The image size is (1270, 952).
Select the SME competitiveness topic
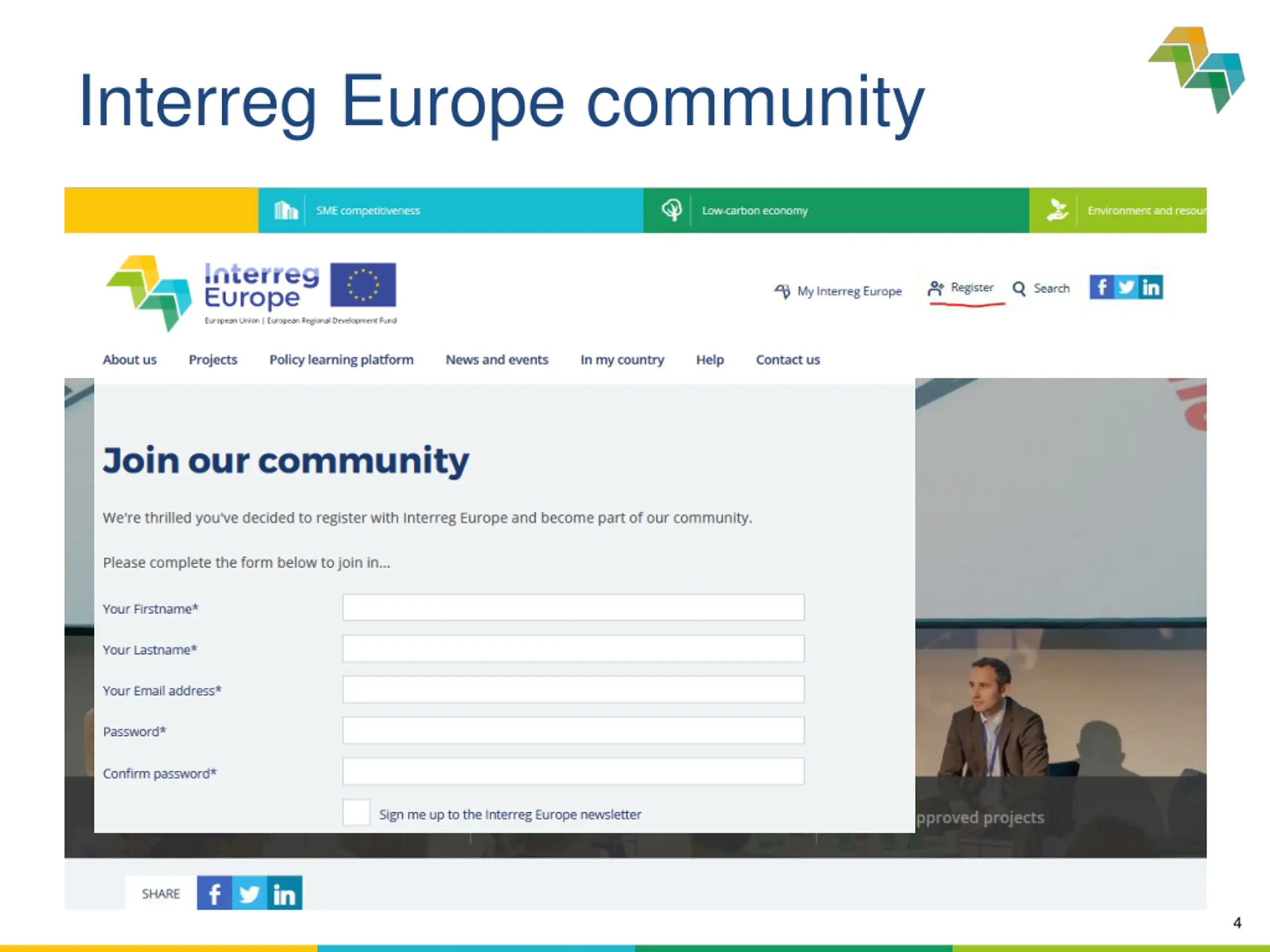pyautogui.click(x=450, y=210)
